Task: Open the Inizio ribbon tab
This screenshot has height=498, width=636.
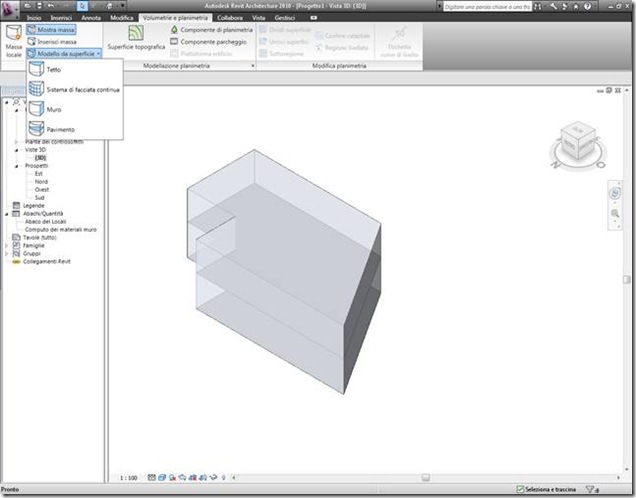Action: click(34, 18)
